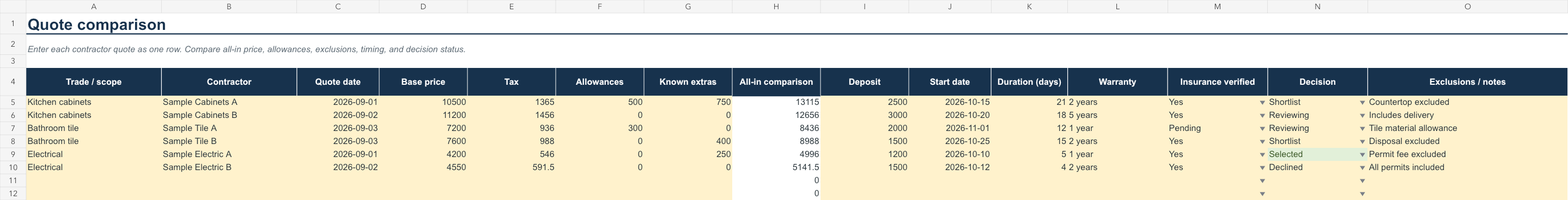Image resolution: width=1568 pixels, height=200 pixels.
Task: Click the known extras 750 cell
Action: pyautogui.click(x=688, y=102)
